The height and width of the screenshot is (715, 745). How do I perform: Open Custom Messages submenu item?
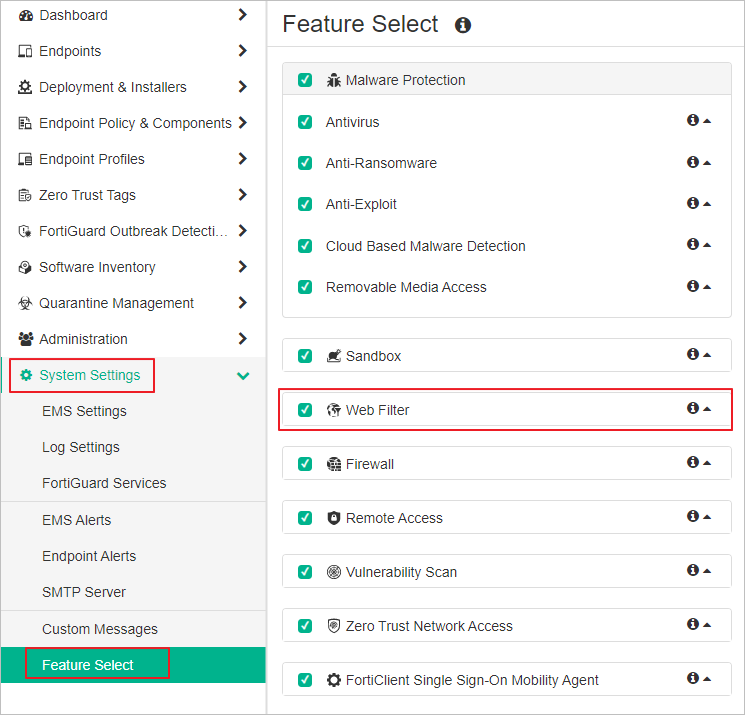(100, 629)
